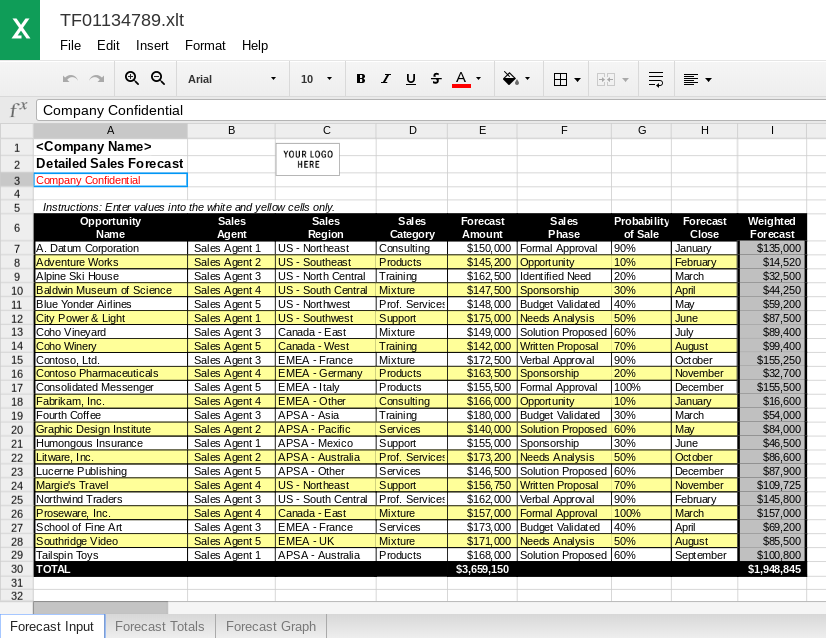
Task: Select 'Written Proposal' for Coho Winery
Action: [564, 346]
